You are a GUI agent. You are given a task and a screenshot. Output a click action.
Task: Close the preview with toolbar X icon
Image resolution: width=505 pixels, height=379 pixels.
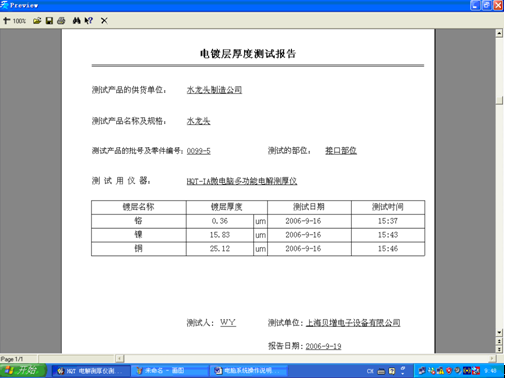click(104, 21)
